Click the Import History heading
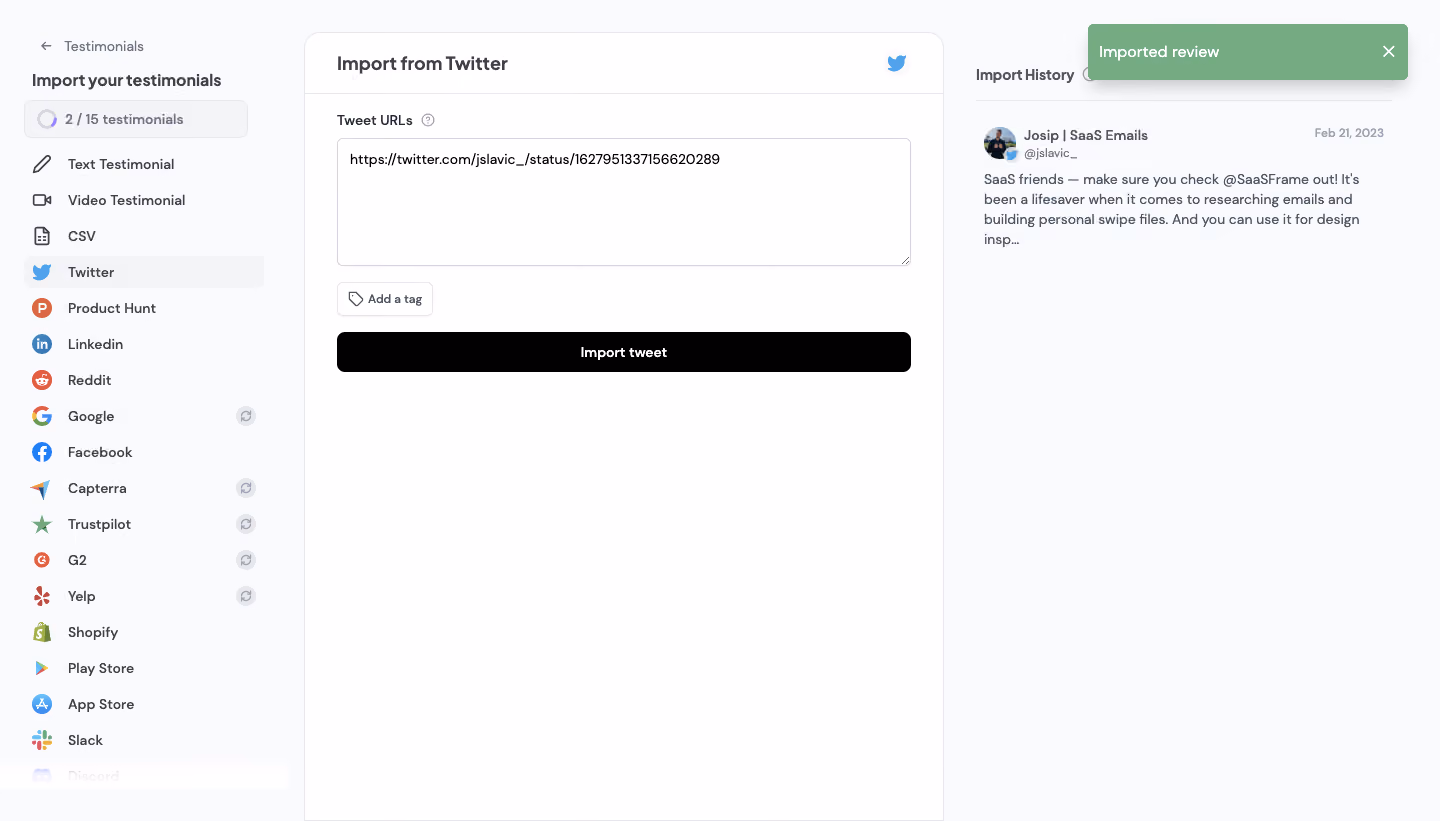The width and height of the screenshot is (1440, 821). click(1025, 75)
